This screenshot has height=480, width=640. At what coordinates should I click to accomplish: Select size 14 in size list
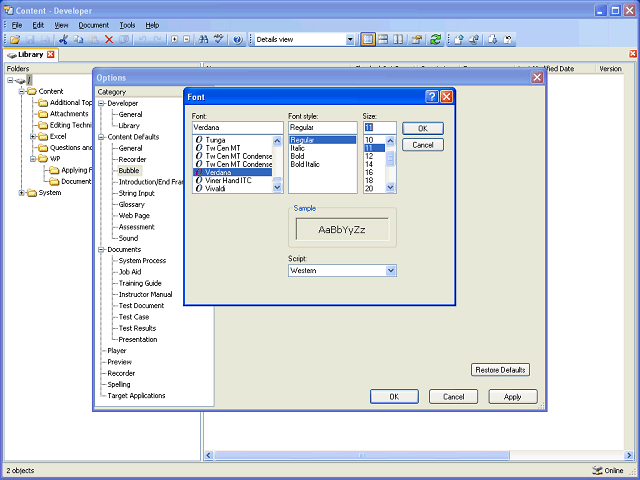pyautogui.click(x=369, y=164)
